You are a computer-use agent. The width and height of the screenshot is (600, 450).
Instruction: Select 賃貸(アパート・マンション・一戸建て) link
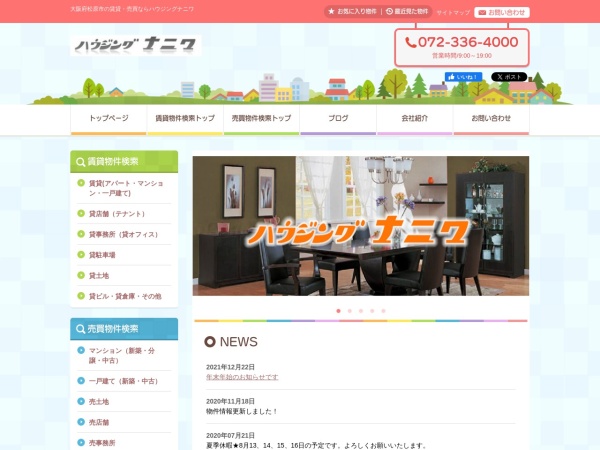[x=126, y=188]
